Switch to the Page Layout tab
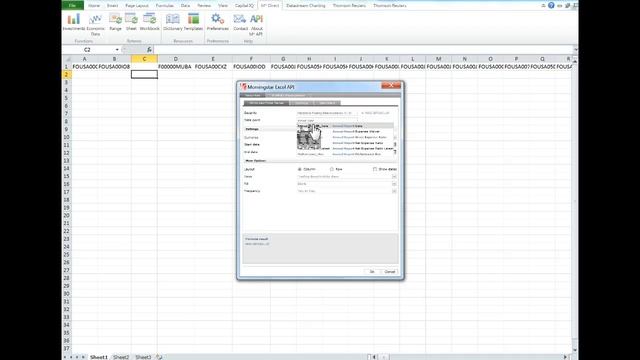Screen dimensions: 640x360 137,6
